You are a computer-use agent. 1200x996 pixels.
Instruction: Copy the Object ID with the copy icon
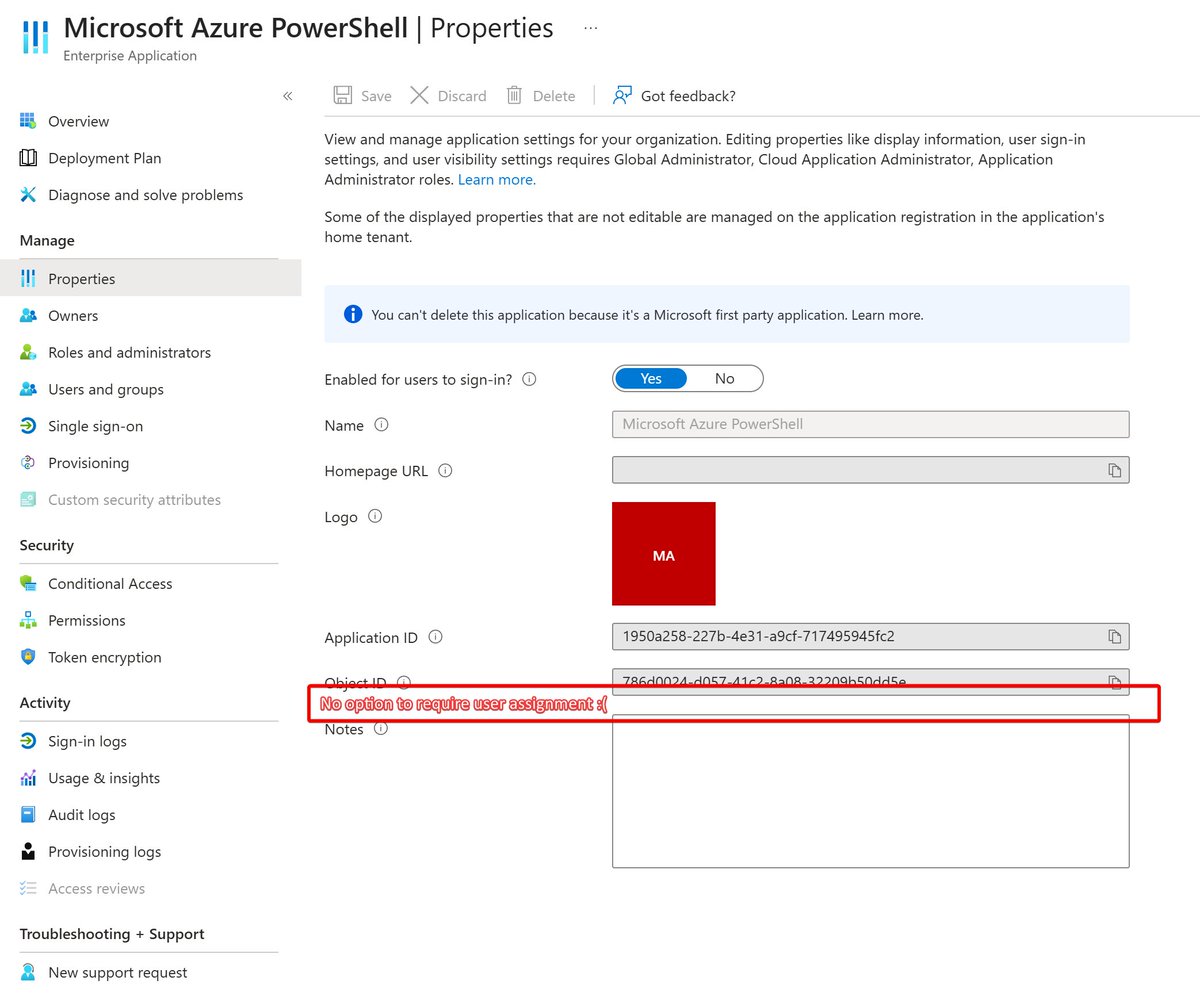[1115, 682]
